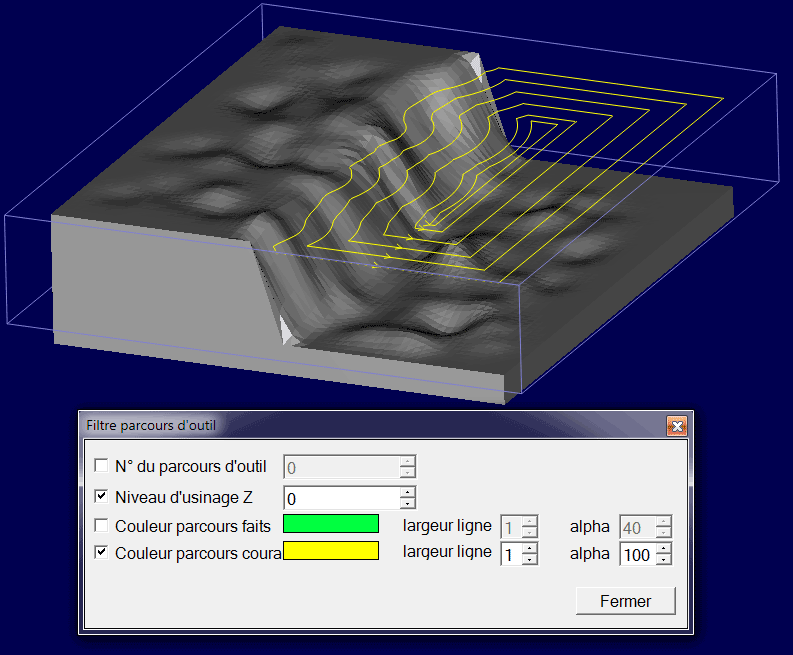
Task: Click the Fermer button
Action: click(x=626, y=601)
